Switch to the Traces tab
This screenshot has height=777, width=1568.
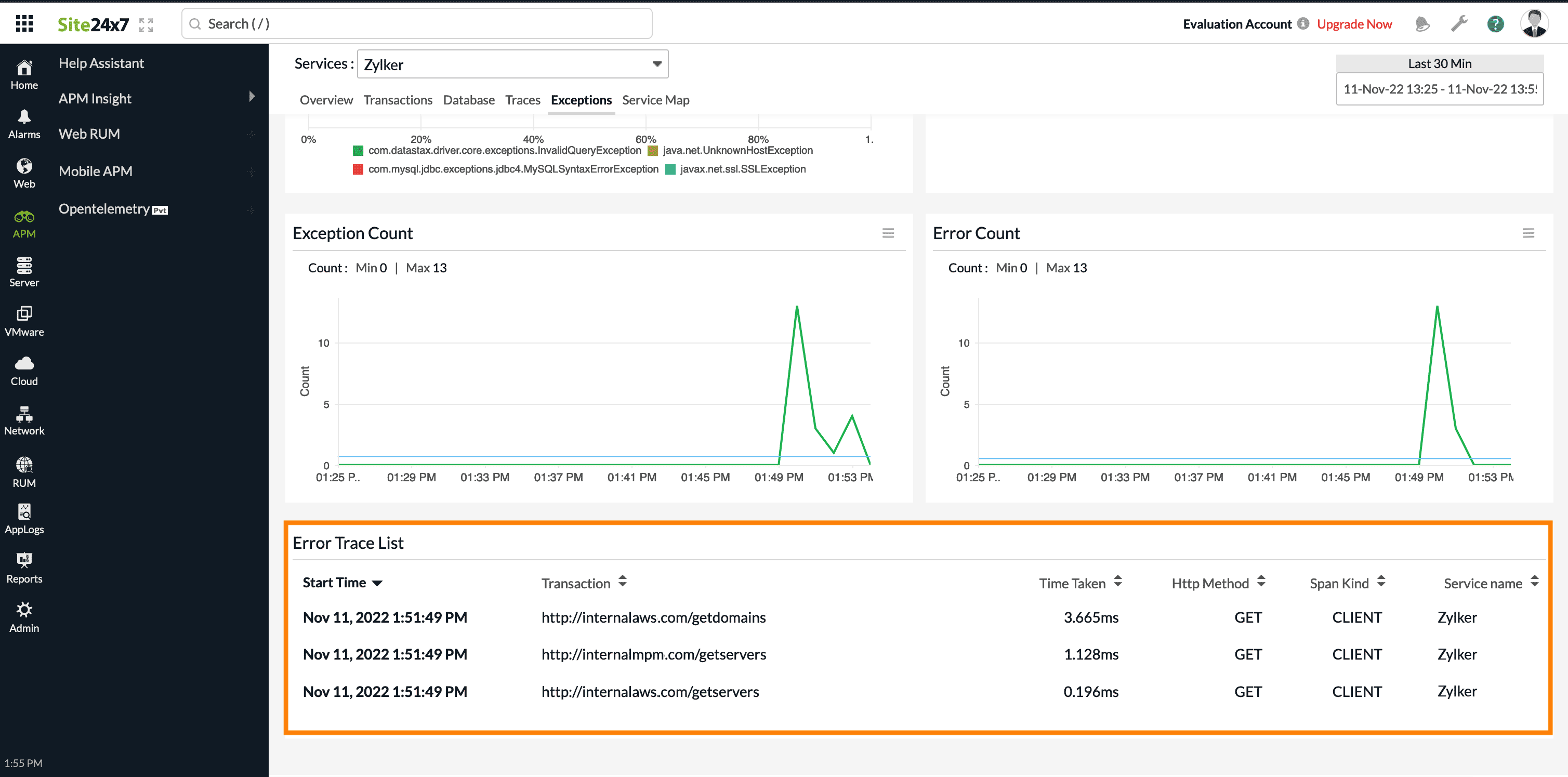tap(522, 100)
